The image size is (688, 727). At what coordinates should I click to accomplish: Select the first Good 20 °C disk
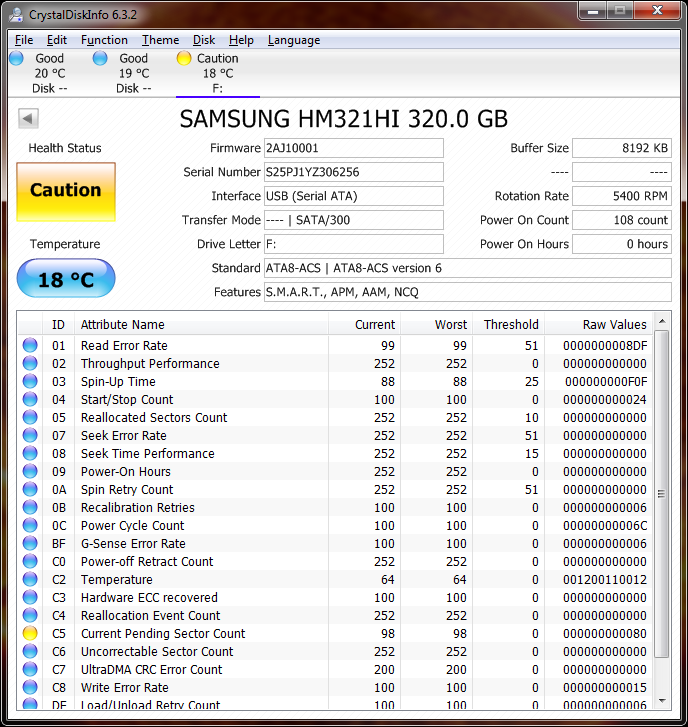pos(50,73)
